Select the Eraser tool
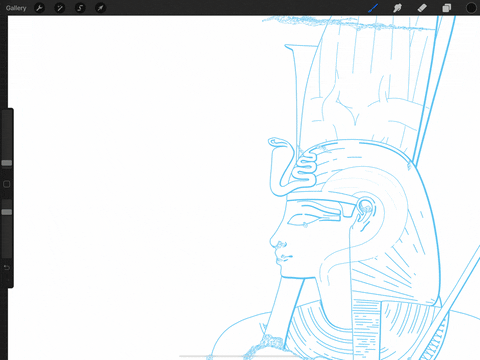This screenshot has height=360, width=480. tap(422, 8)
